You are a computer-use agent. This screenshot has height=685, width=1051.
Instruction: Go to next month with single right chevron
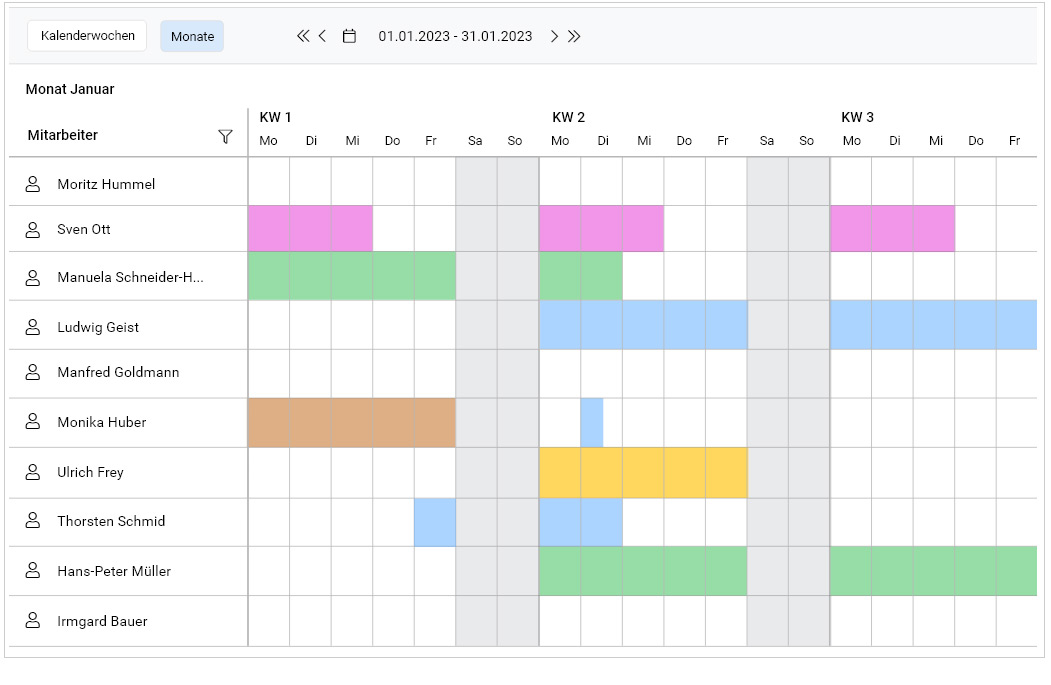(554, 36)
